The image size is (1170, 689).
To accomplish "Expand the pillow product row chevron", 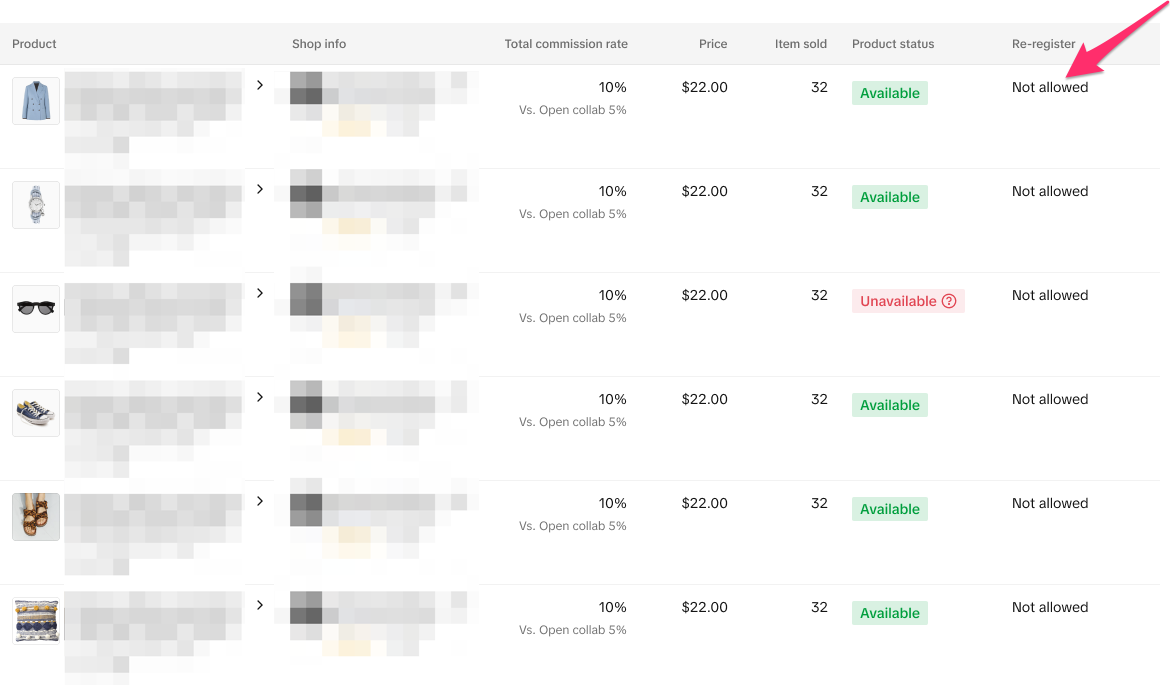I will 260,605.
